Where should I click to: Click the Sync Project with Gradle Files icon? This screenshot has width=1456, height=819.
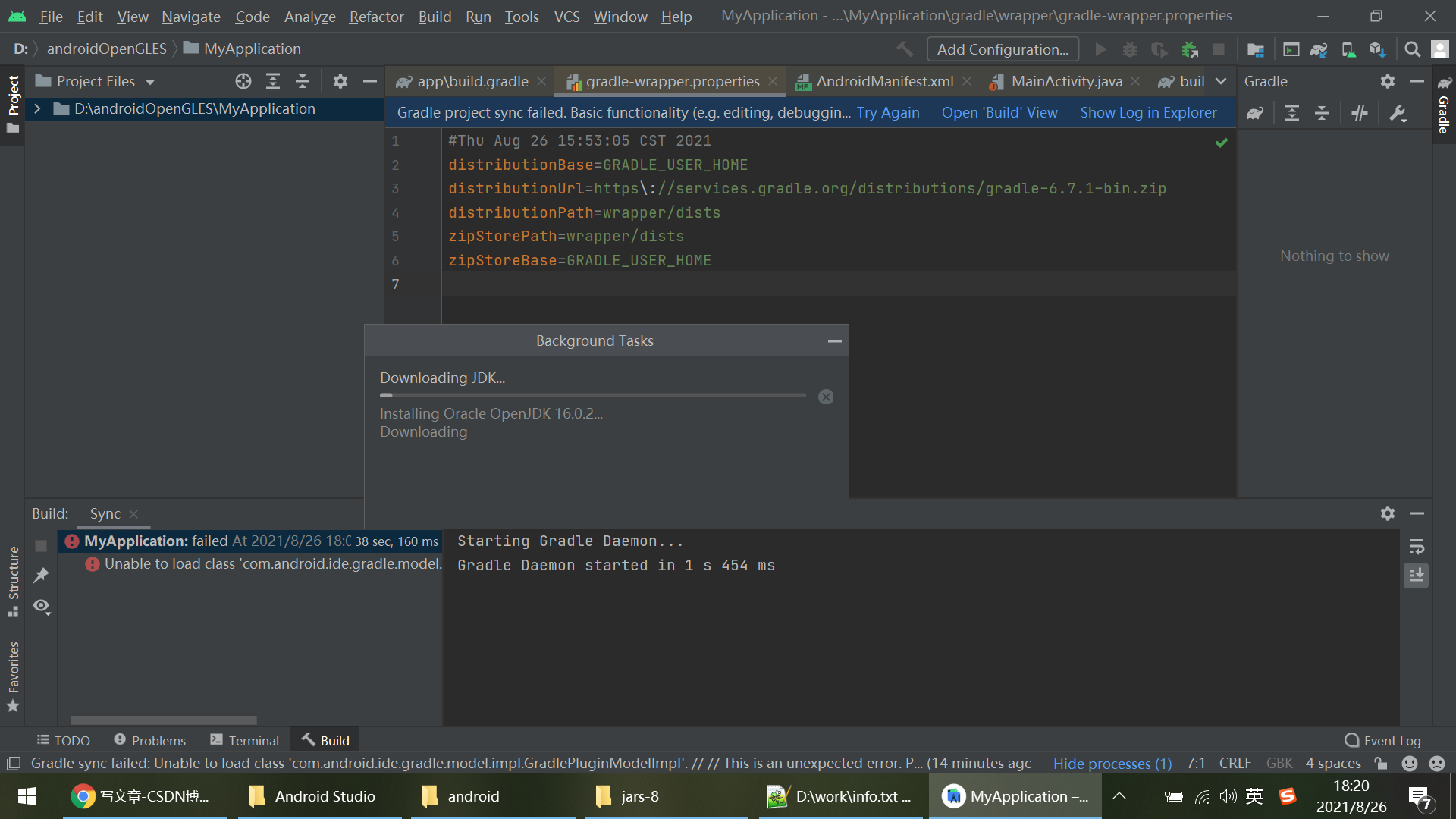tap(1319, 50)
